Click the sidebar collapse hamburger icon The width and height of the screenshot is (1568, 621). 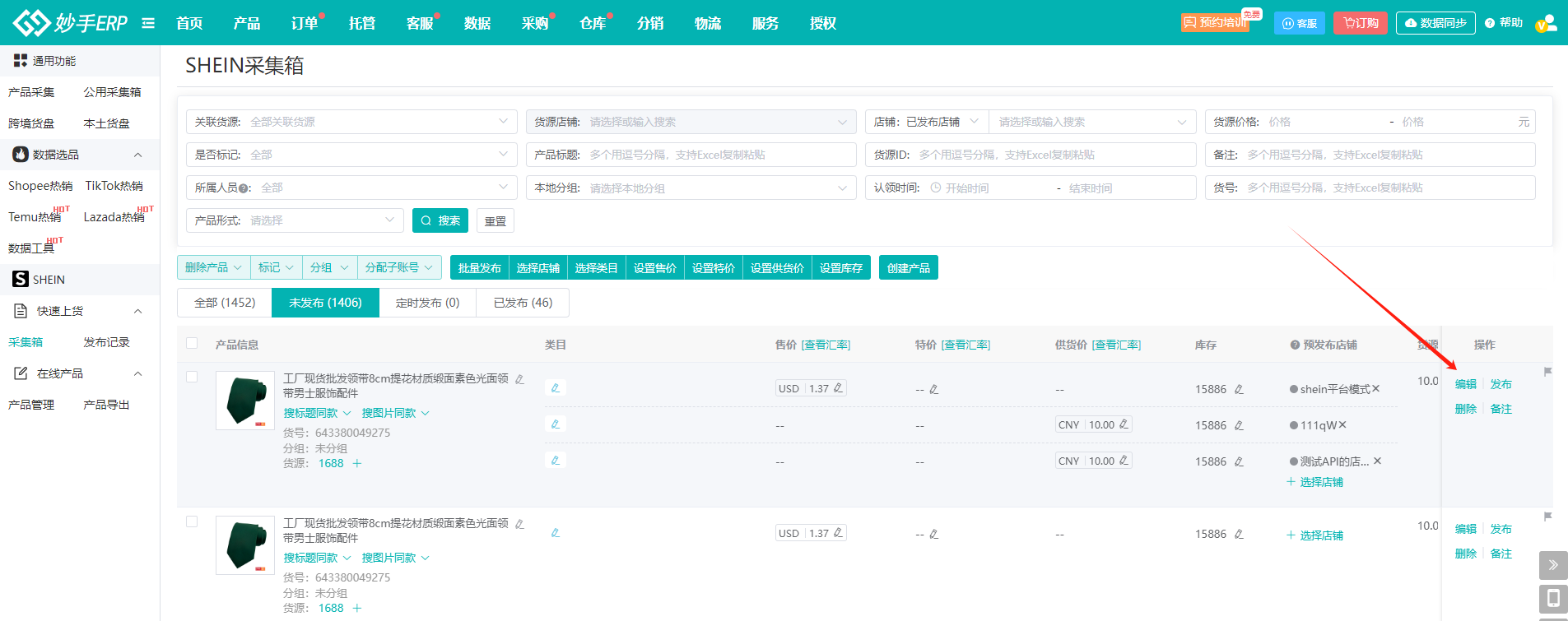(x=148, y=23)
